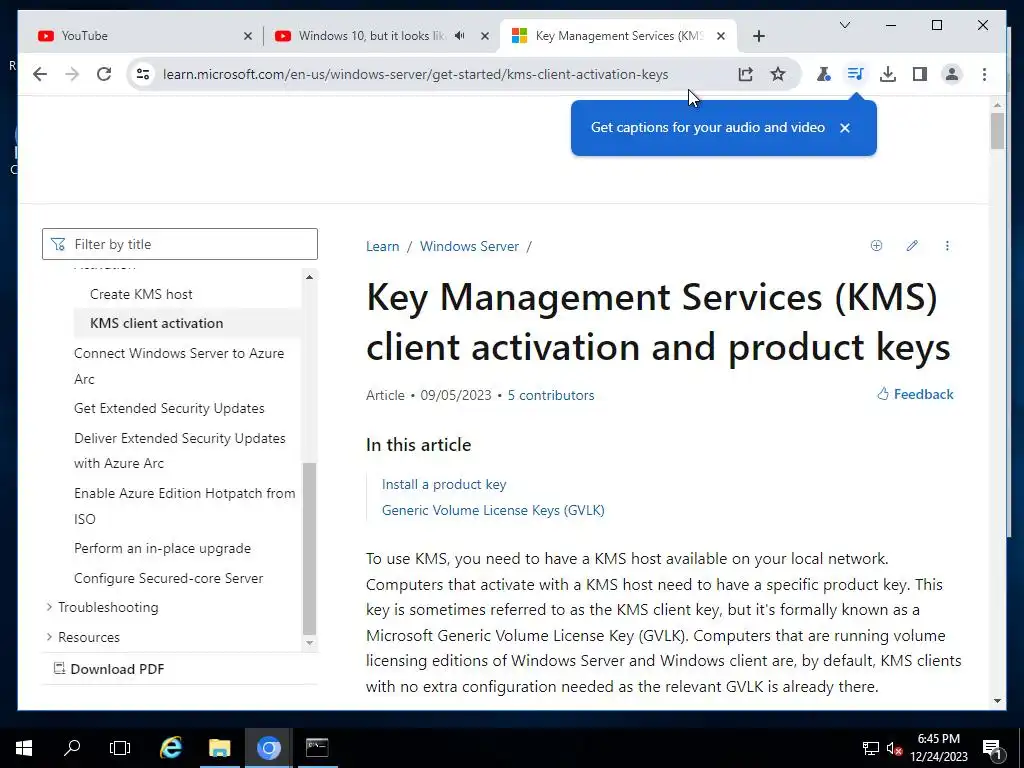Switch to Chrome in taskbar
The width and height of the screenshot is (1024, 768).
(268, 748)
